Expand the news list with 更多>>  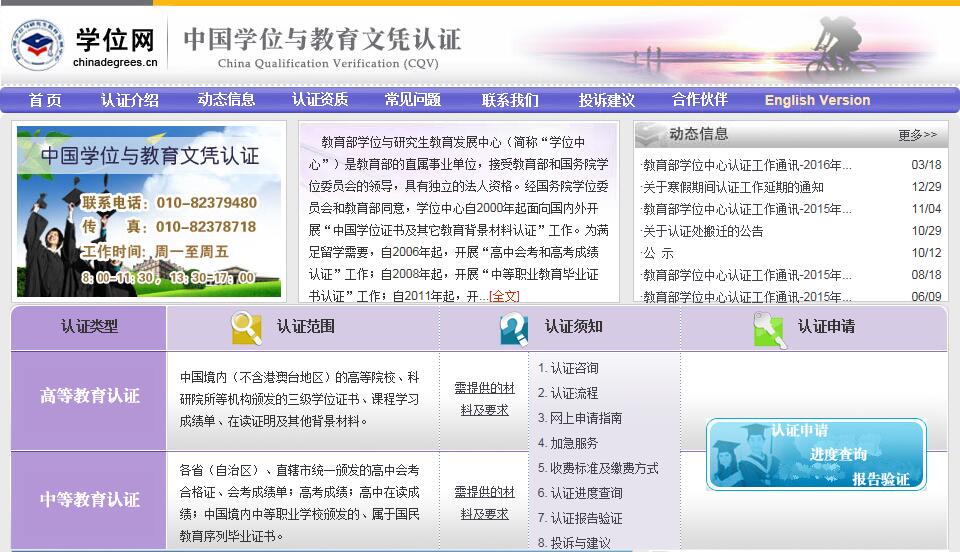(x=917, y=135)
